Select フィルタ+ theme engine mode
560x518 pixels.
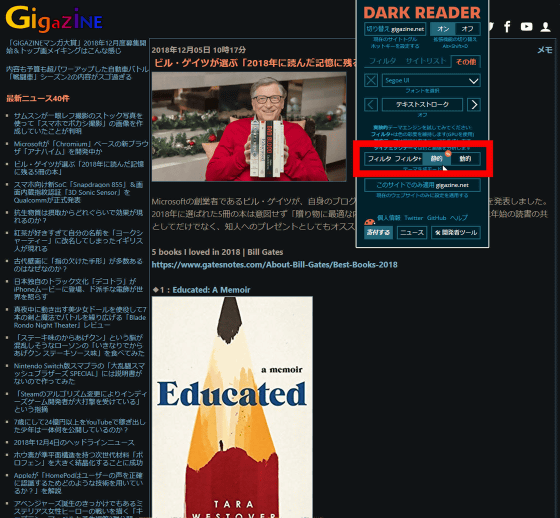coord(408,159)
